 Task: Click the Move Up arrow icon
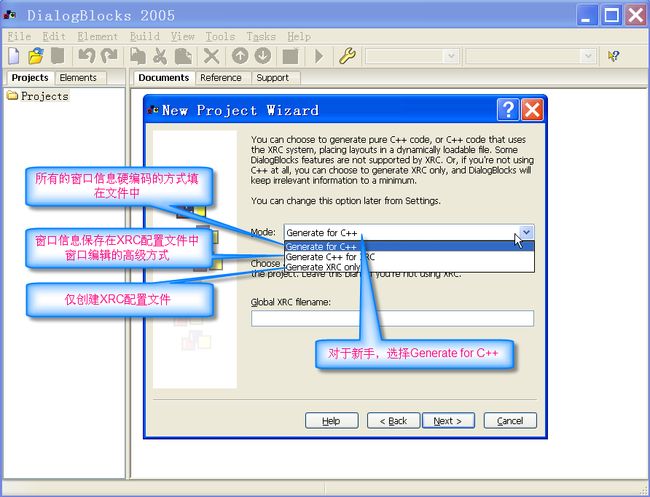pyautogui.click(x=240, y=56)
